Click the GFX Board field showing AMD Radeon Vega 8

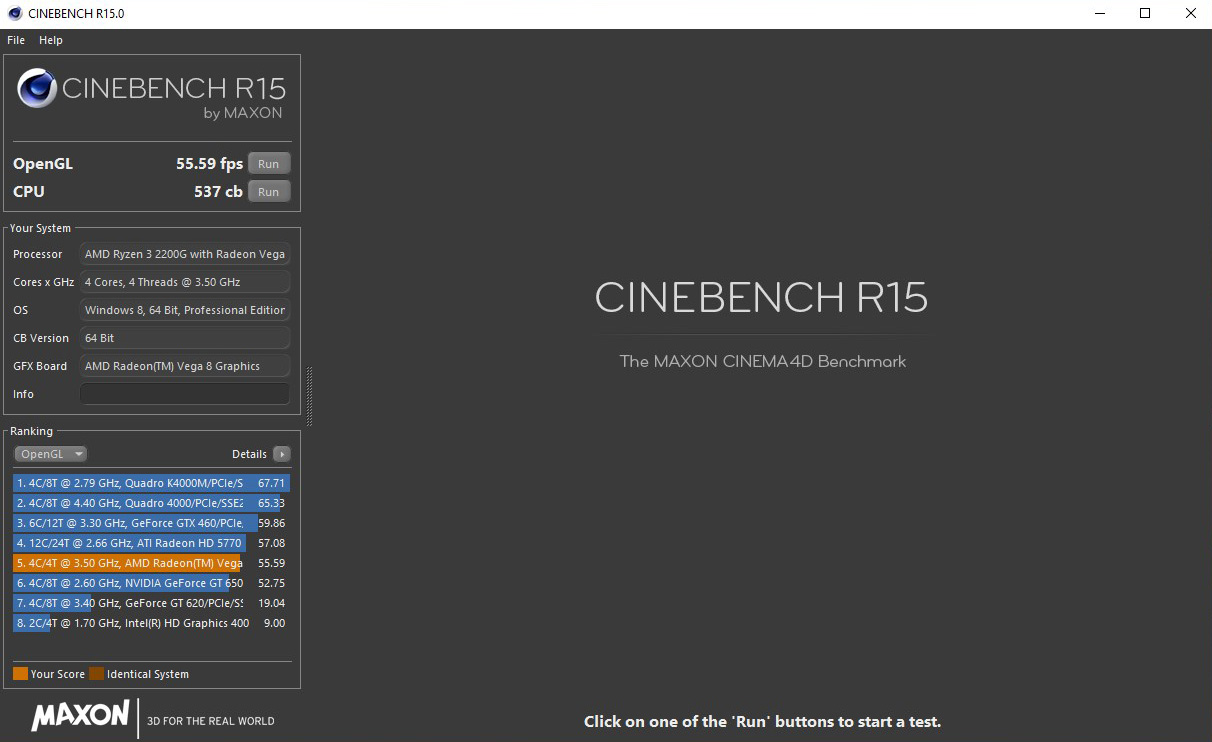pyautogui.click(x=184, y=366)
